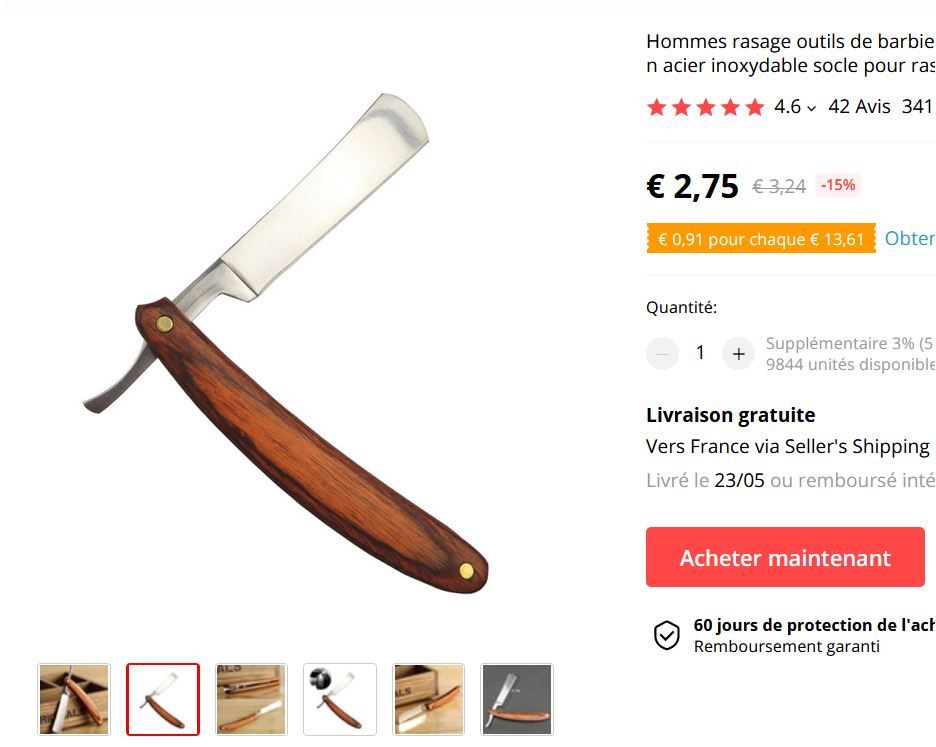The height and width of the screenshot is (747, 936).
Task: View the fourth thumbnail with shaving brush
Action: coord(340,699)
